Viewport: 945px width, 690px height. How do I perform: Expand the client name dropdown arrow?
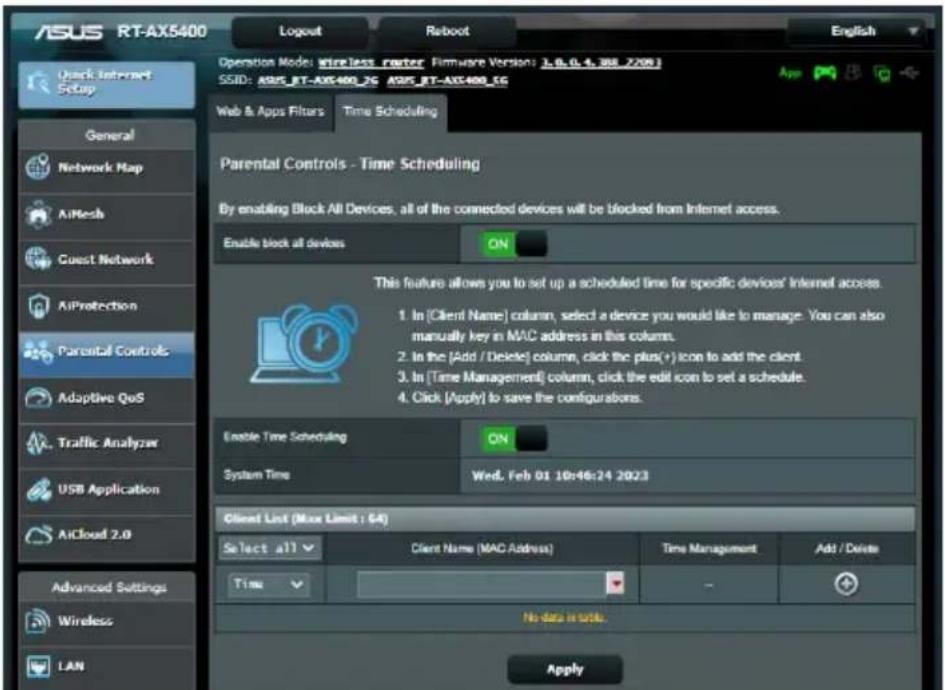coord(615,583)
